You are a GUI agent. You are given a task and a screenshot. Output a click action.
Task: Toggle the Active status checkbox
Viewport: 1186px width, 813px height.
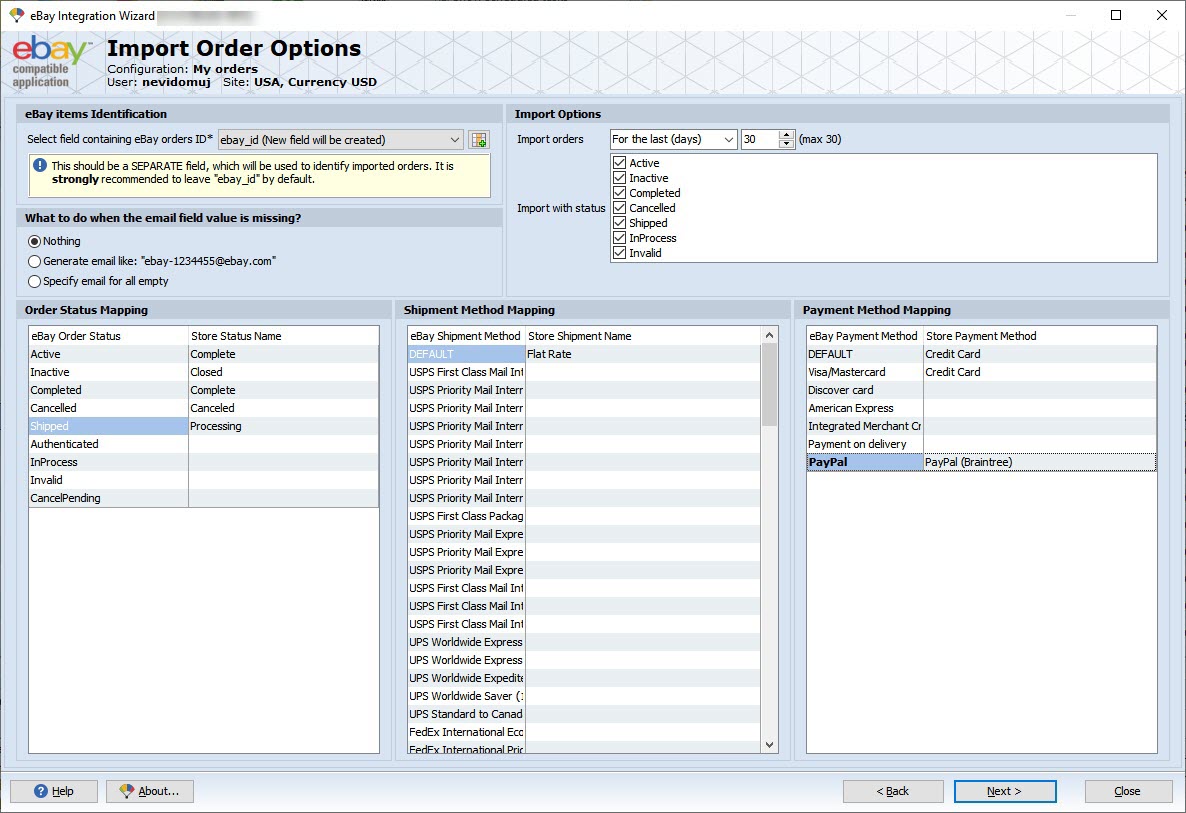619,163
